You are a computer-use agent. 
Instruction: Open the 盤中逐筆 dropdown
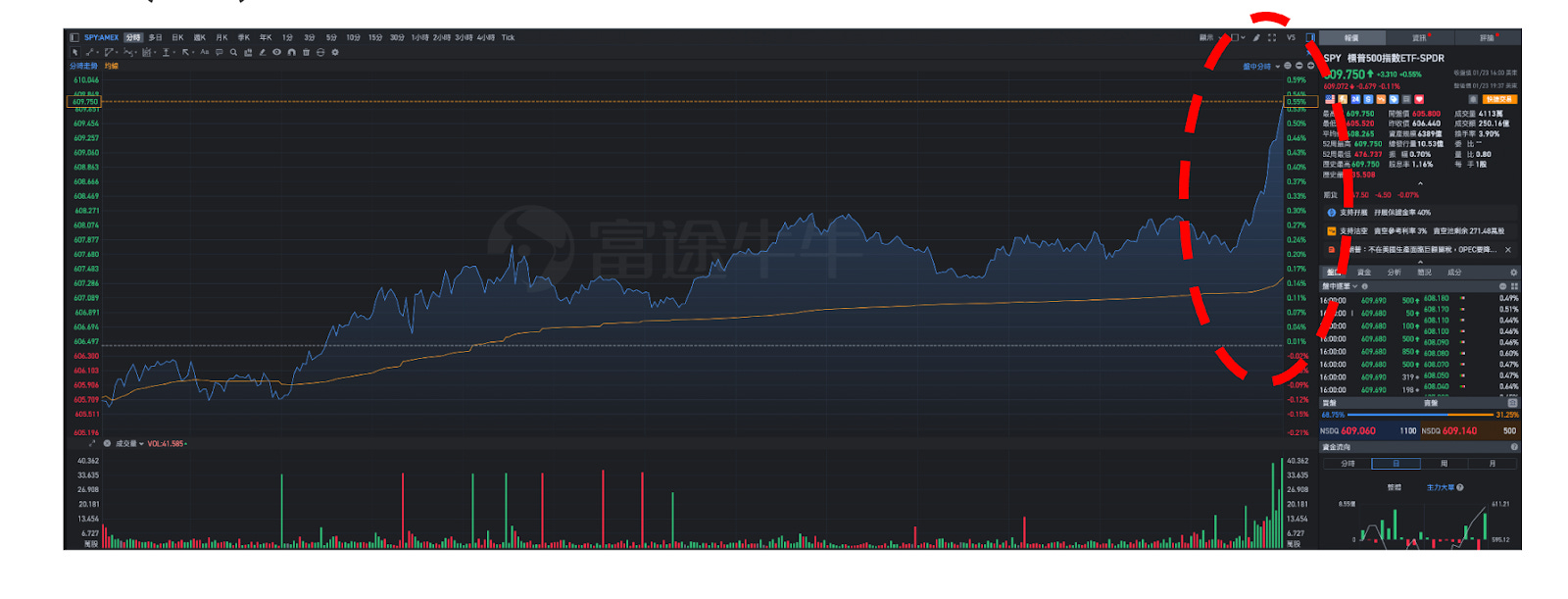pyautogui.click(x=1341, y=286)
